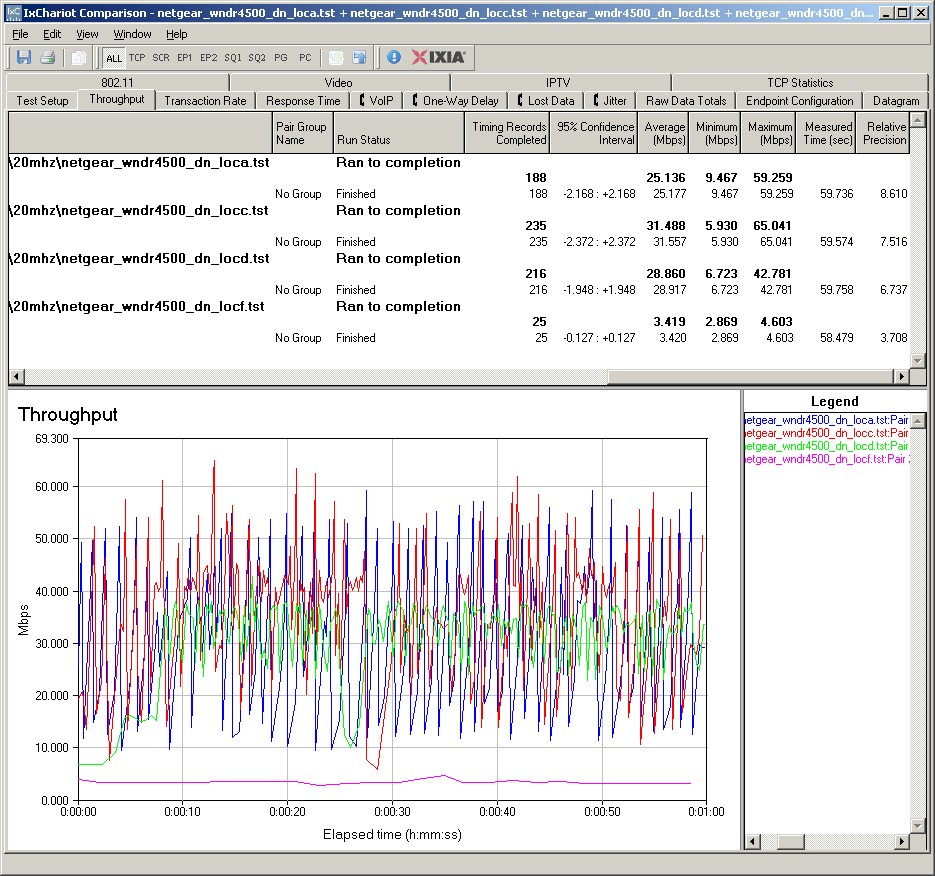Viewport: 935px width, 876px height.
Task: Click the blue export toolbar icon
Action: click(x=360, y=57)
